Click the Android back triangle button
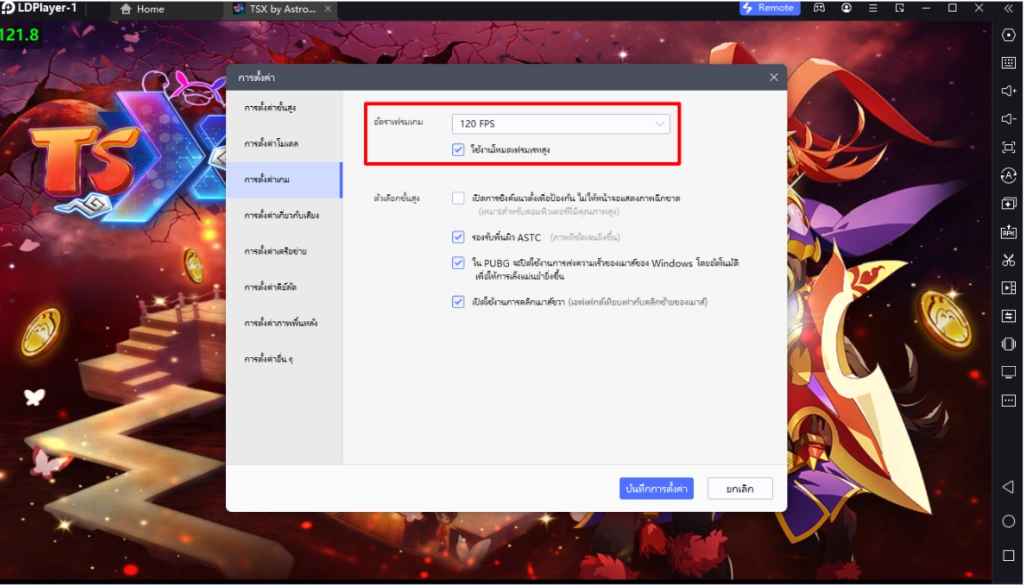1024x585 pixels. (x=1008, y=487)
